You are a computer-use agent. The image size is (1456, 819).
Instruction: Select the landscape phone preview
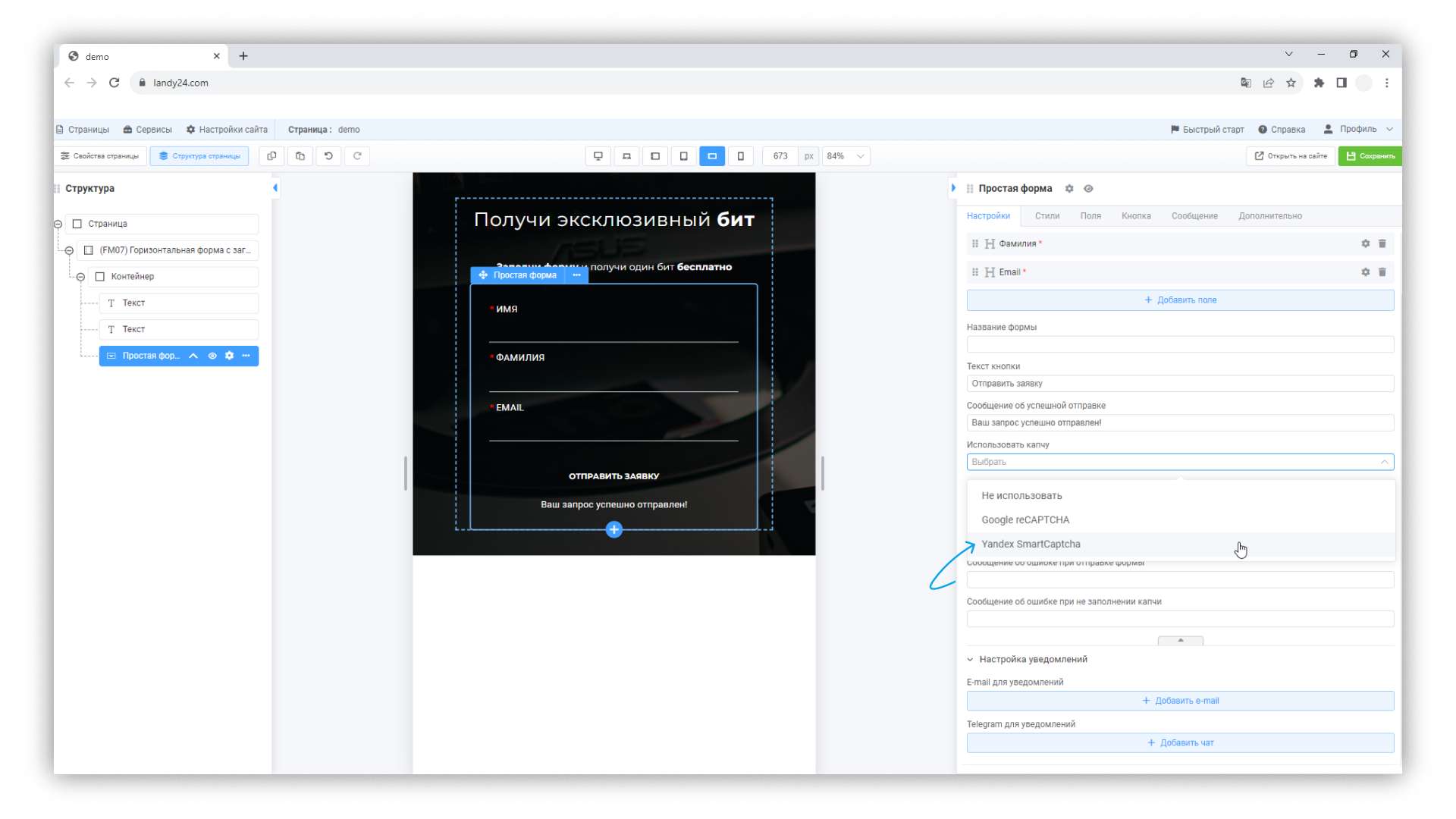pos(712,156)
